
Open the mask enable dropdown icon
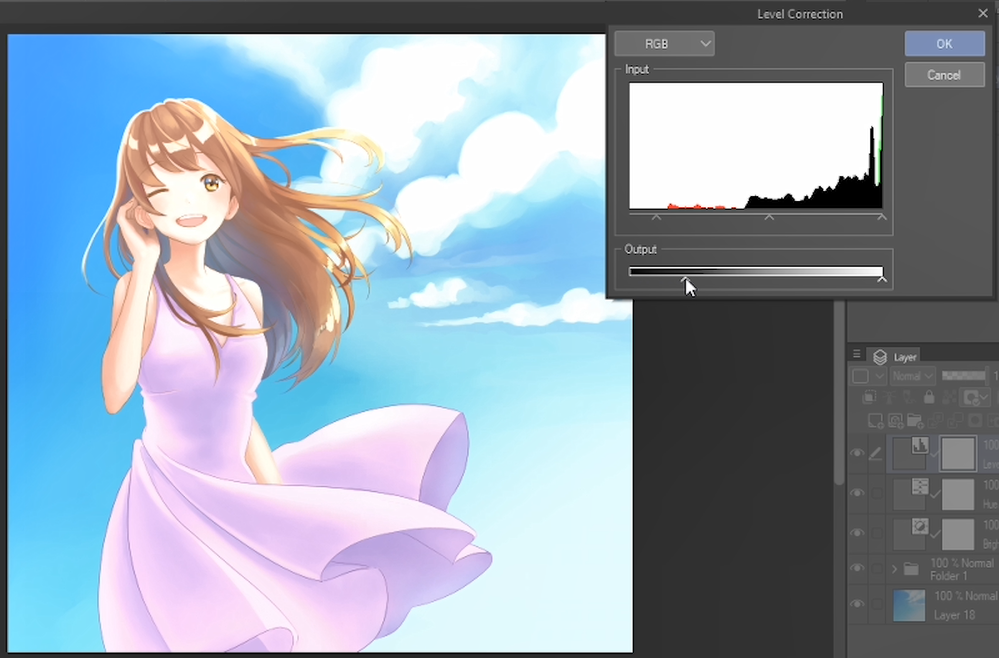pos(974,398)
